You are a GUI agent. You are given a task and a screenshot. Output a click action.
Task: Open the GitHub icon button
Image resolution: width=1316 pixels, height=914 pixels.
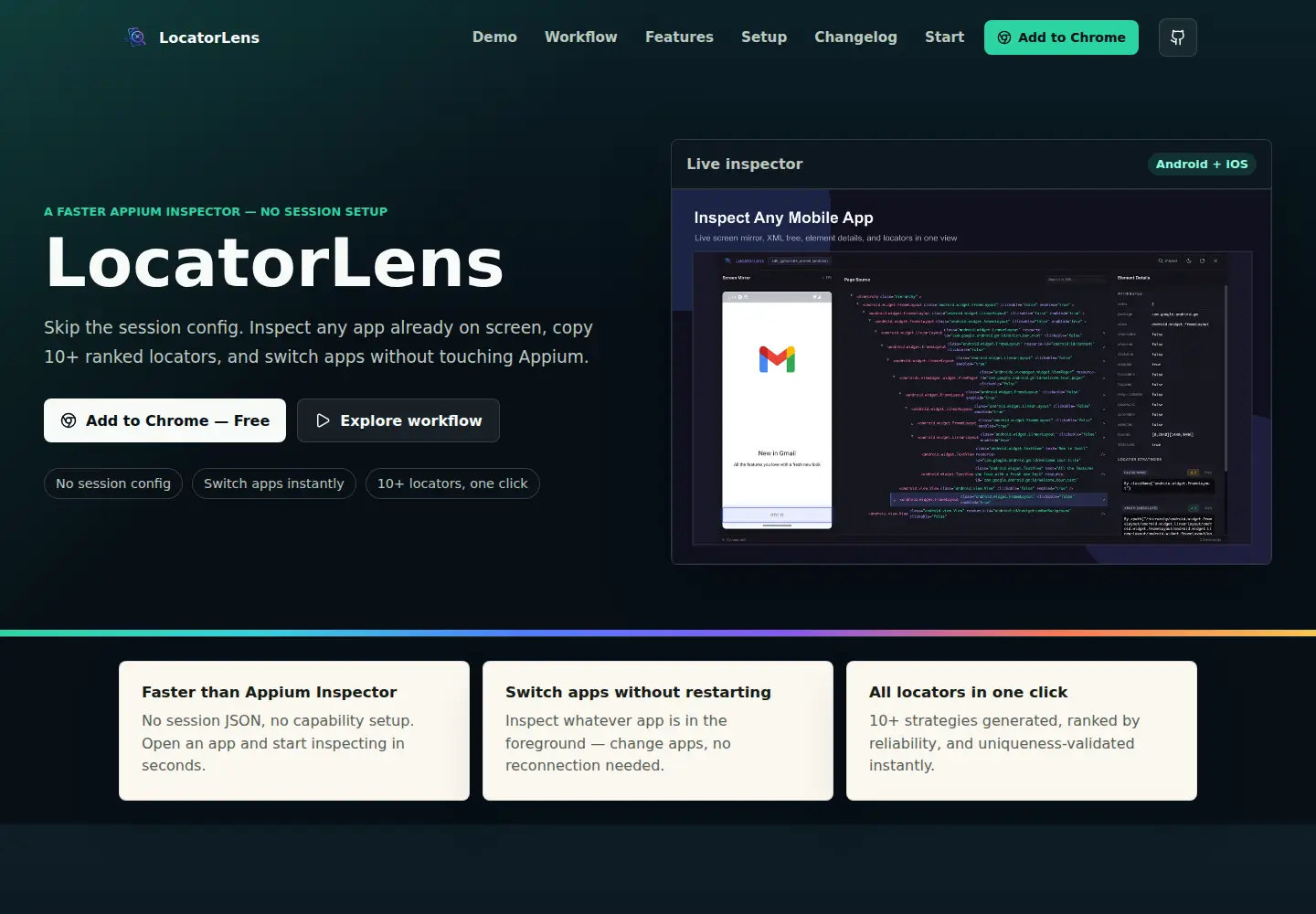[x=1177, y=37]
